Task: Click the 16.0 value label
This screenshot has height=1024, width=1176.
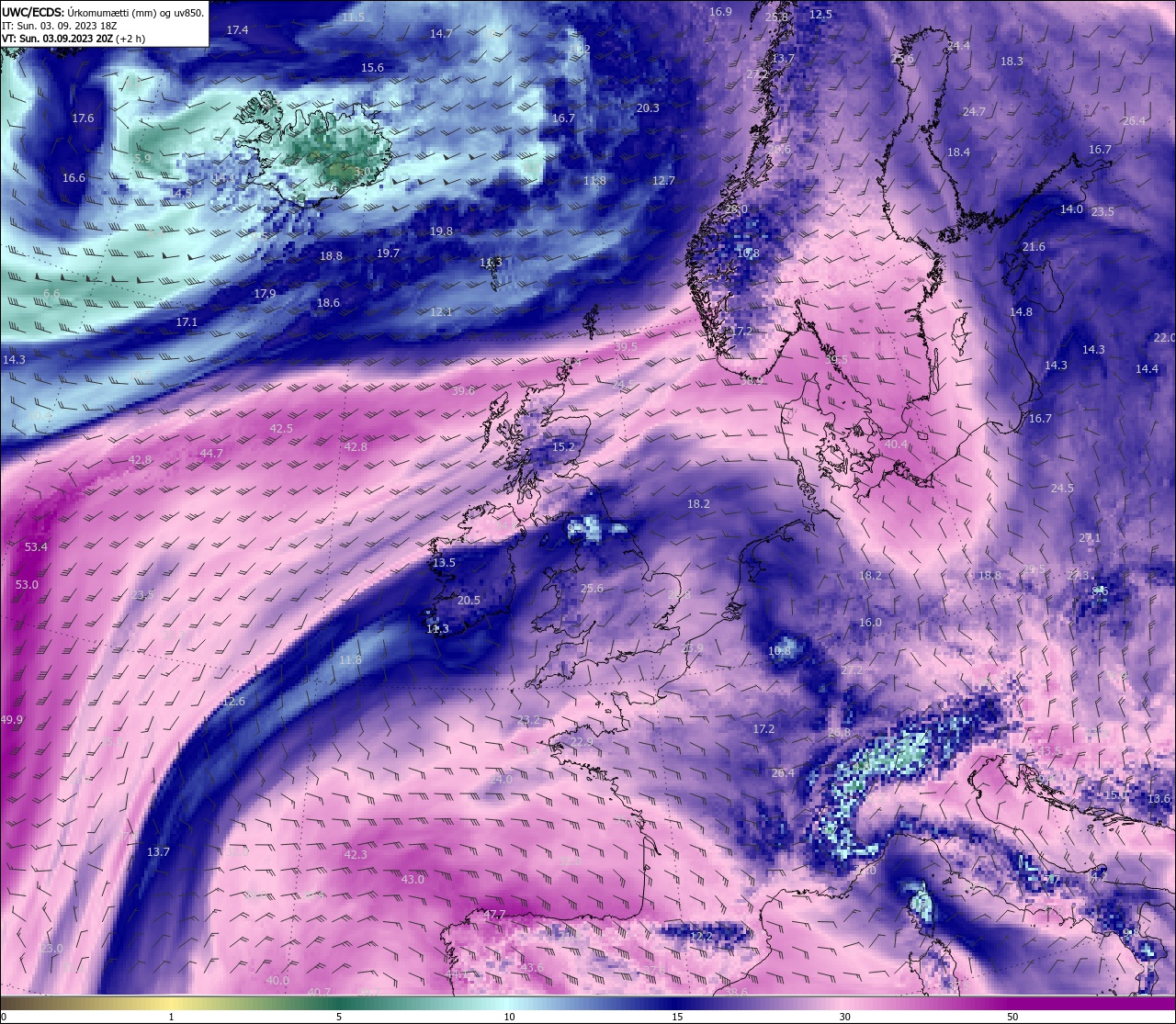Action: pos(870,622)
